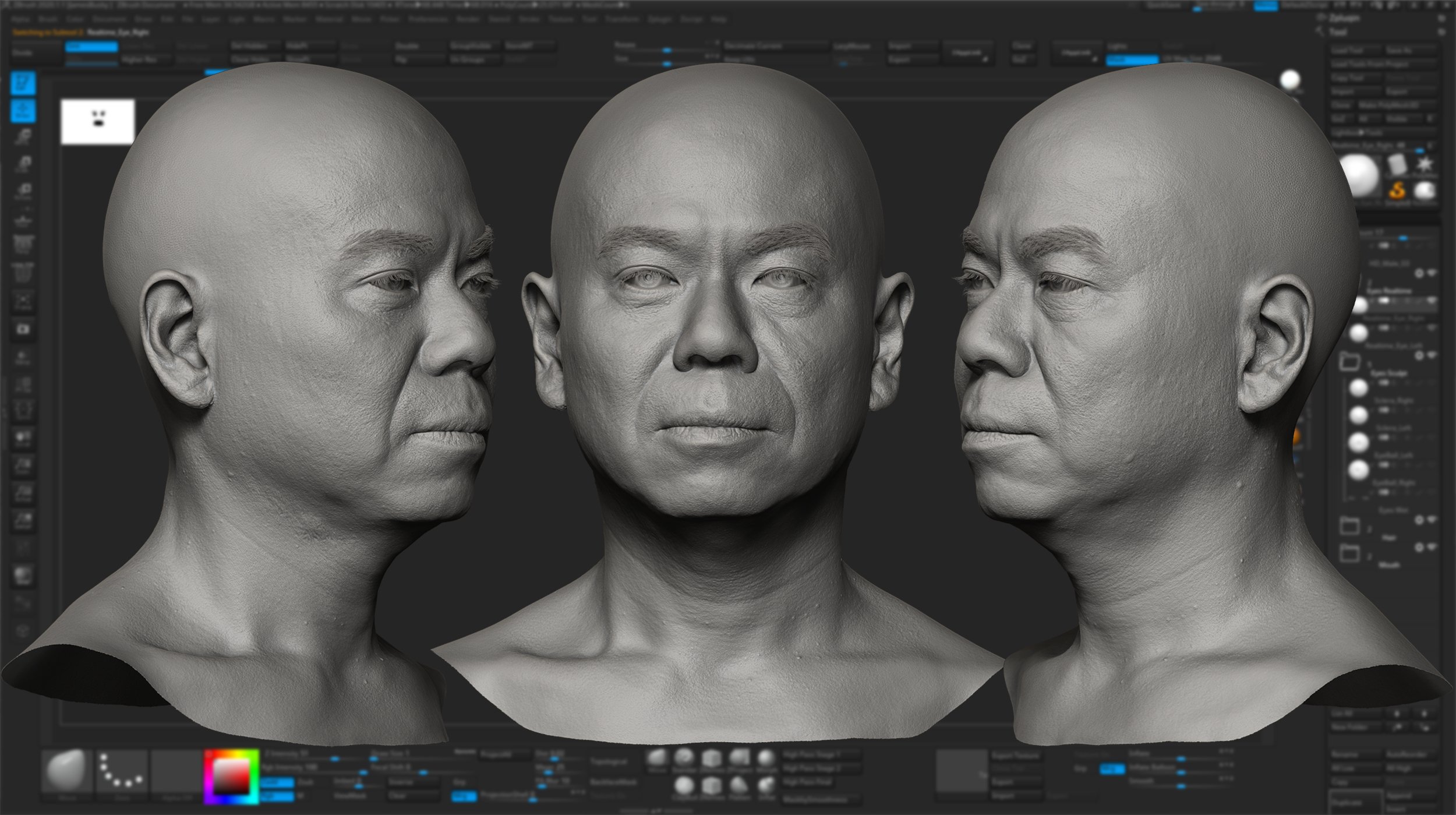Toggle visibility of the Realtime_Eye_Right subtool

(1433, 302)
